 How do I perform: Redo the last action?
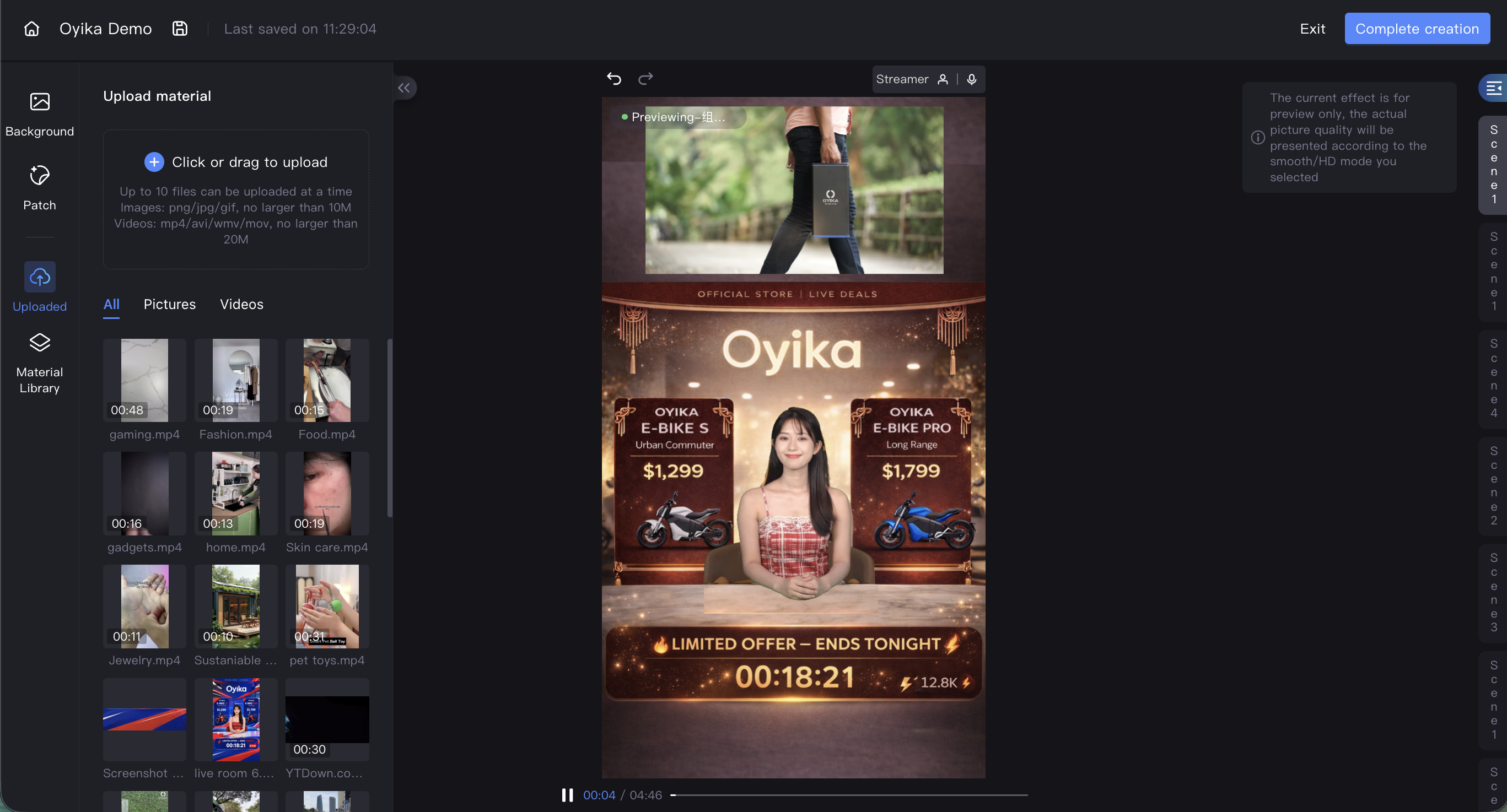tap(645, 78)
